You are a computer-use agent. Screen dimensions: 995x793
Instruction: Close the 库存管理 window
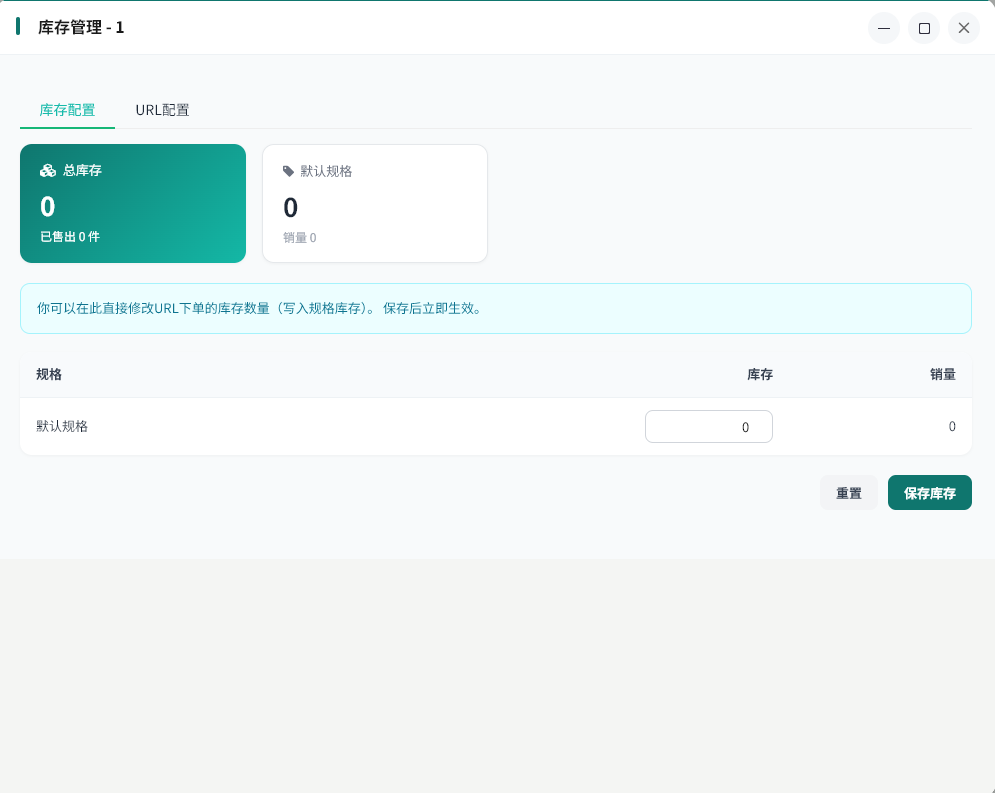[x=964, y=28]
